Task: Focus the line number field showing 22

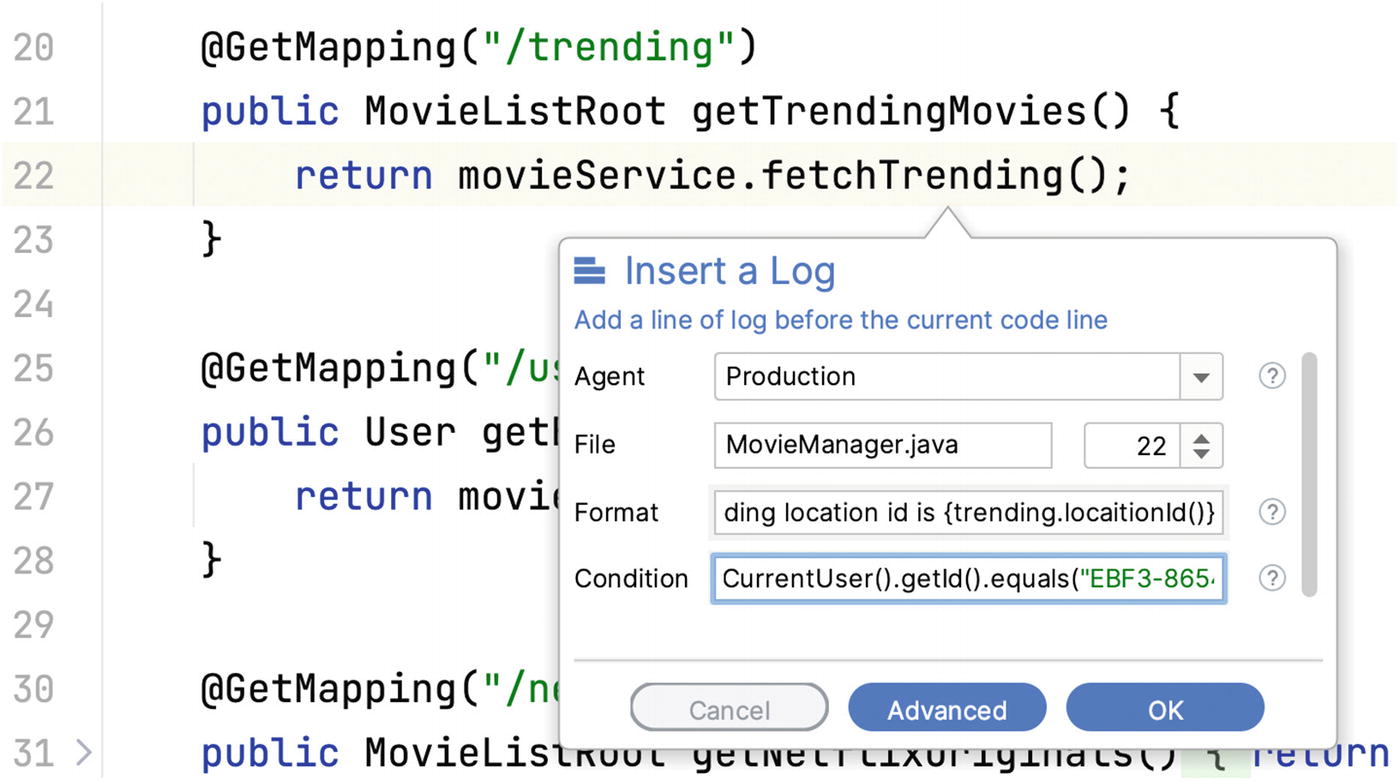Action: click(1132, 446)
